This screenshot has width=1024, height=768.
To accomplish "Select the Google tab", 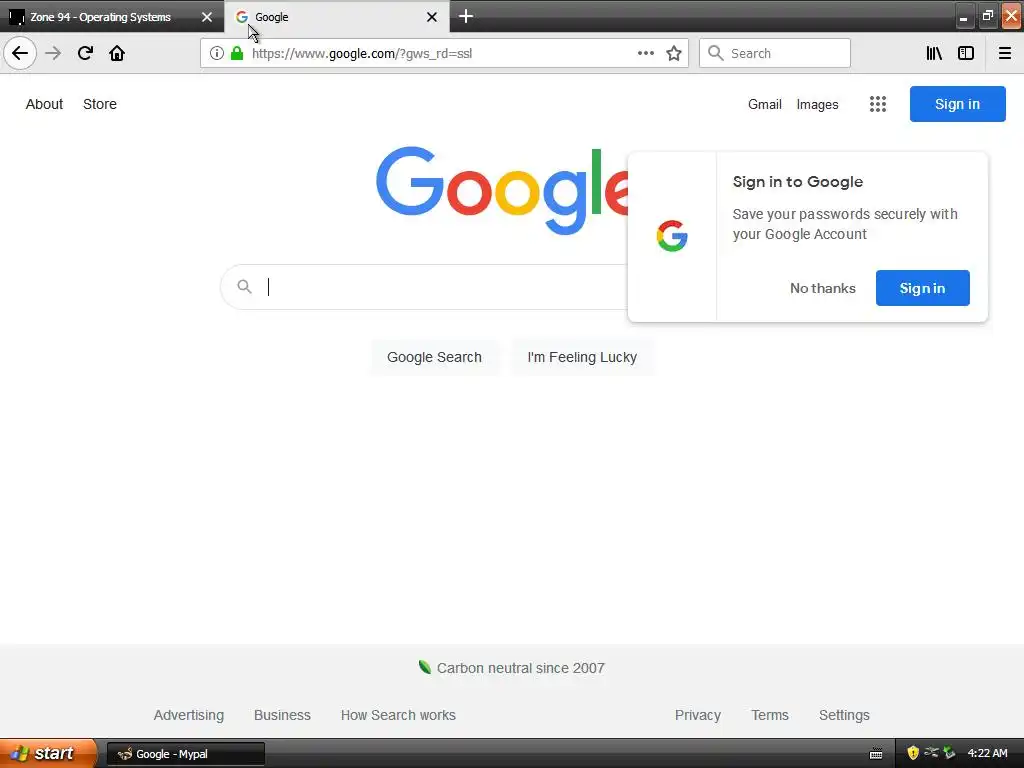I will pos(336,17).
